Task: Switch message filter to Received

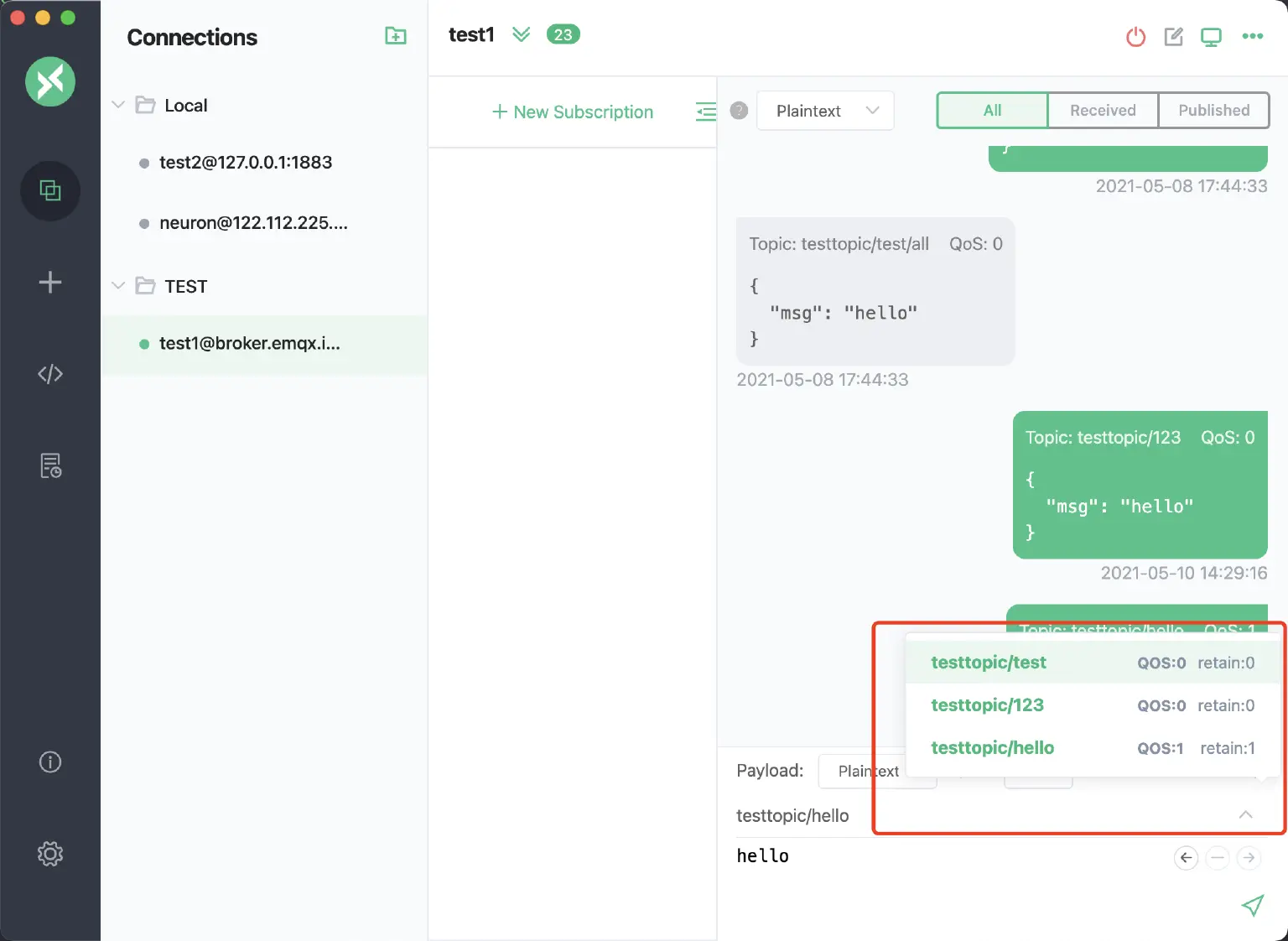Action: coord(1102,111)
